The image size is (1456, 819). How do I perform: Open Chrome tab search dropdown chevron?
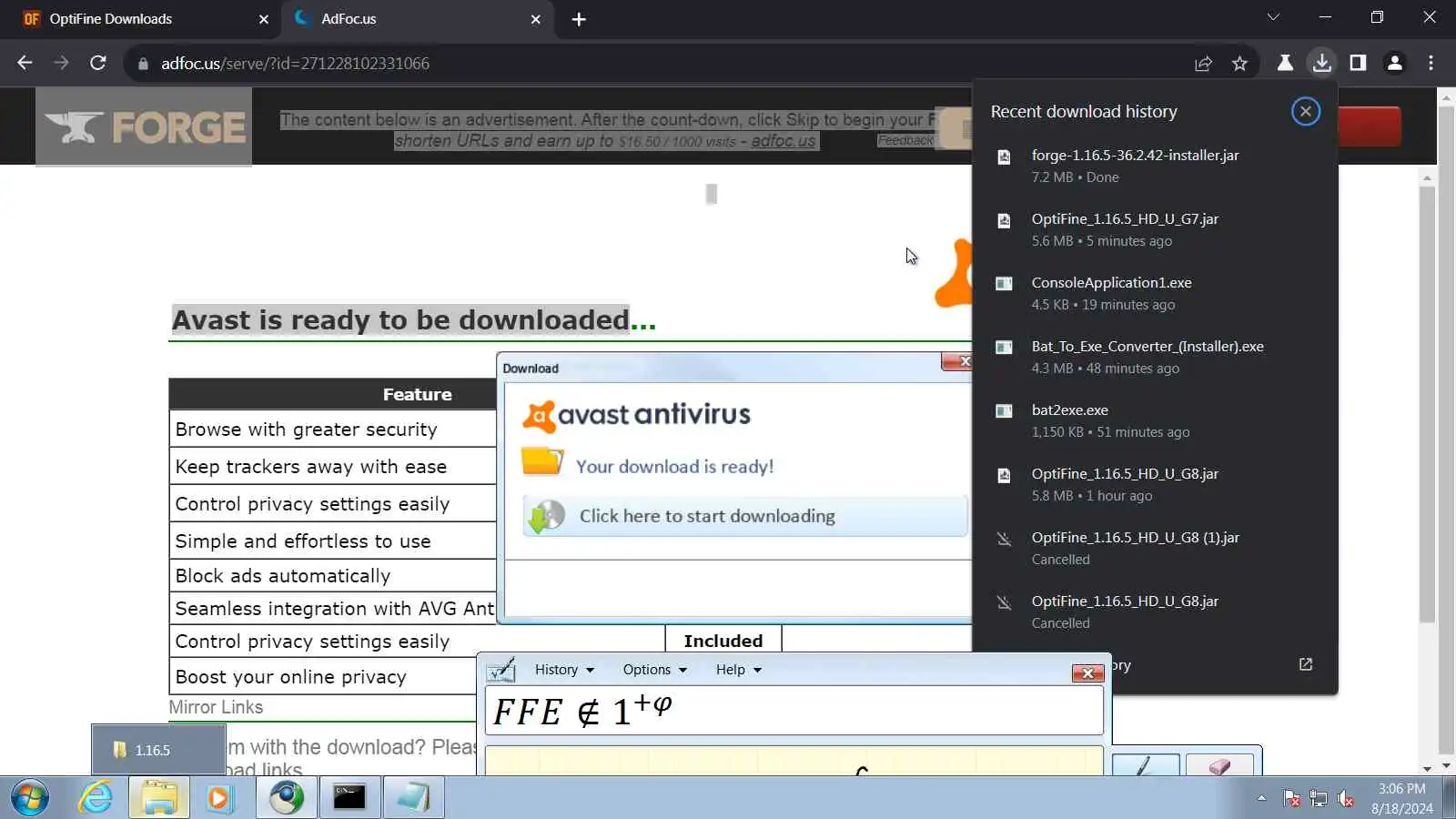pyautogui.click(x=1273, y=17)
